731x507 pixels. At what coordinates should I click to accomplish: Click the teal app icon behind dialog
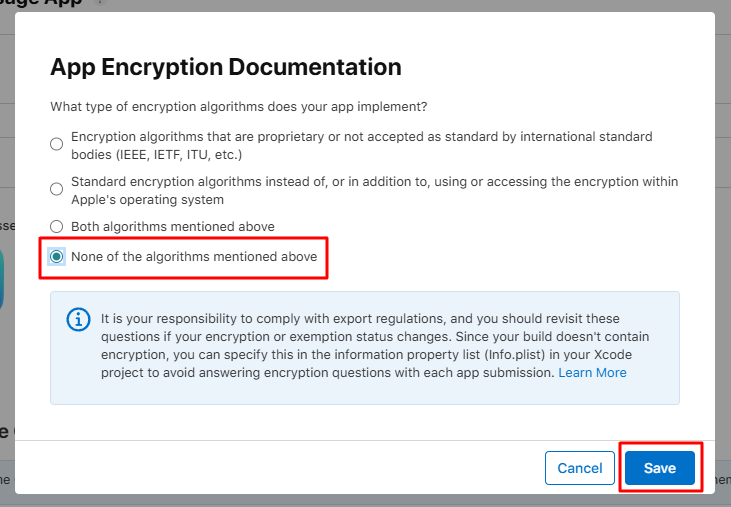pyautogui.click(x=2, y=280)
